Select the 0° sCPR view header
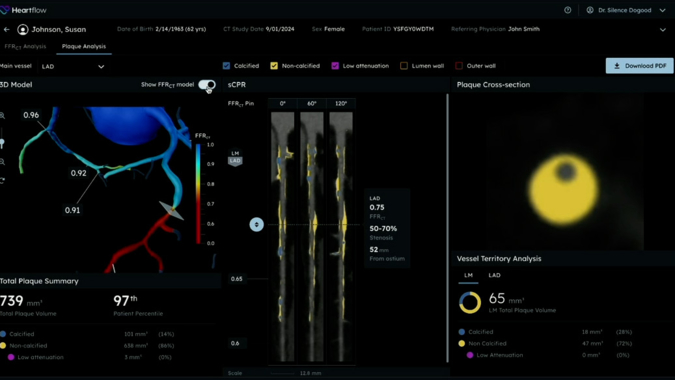Viewport: 675px width, 380px height. 282,104
